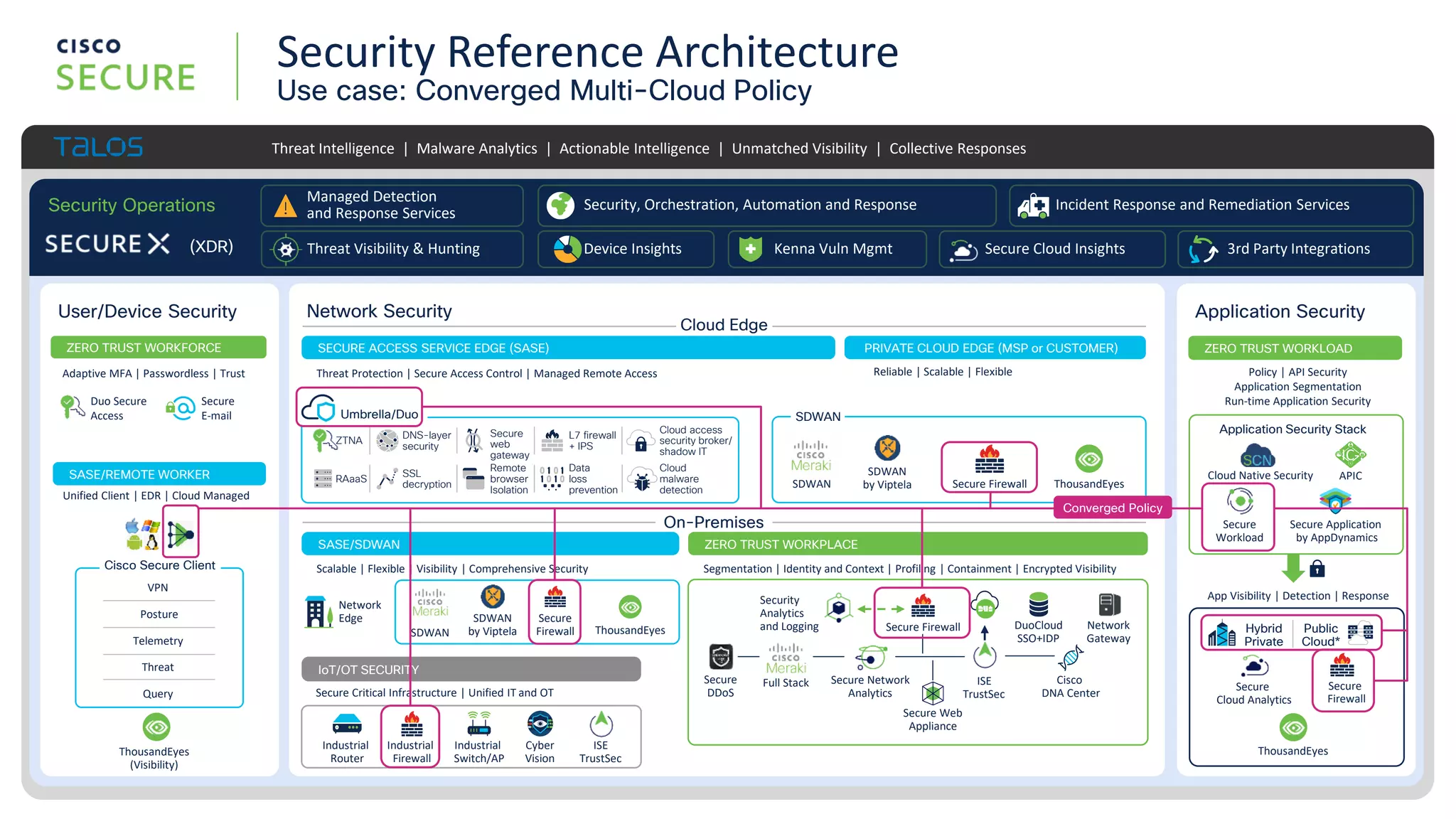Click the Telemetry entry in Cisco Secure Client list
1456x819 pixels.
point(158,641)
